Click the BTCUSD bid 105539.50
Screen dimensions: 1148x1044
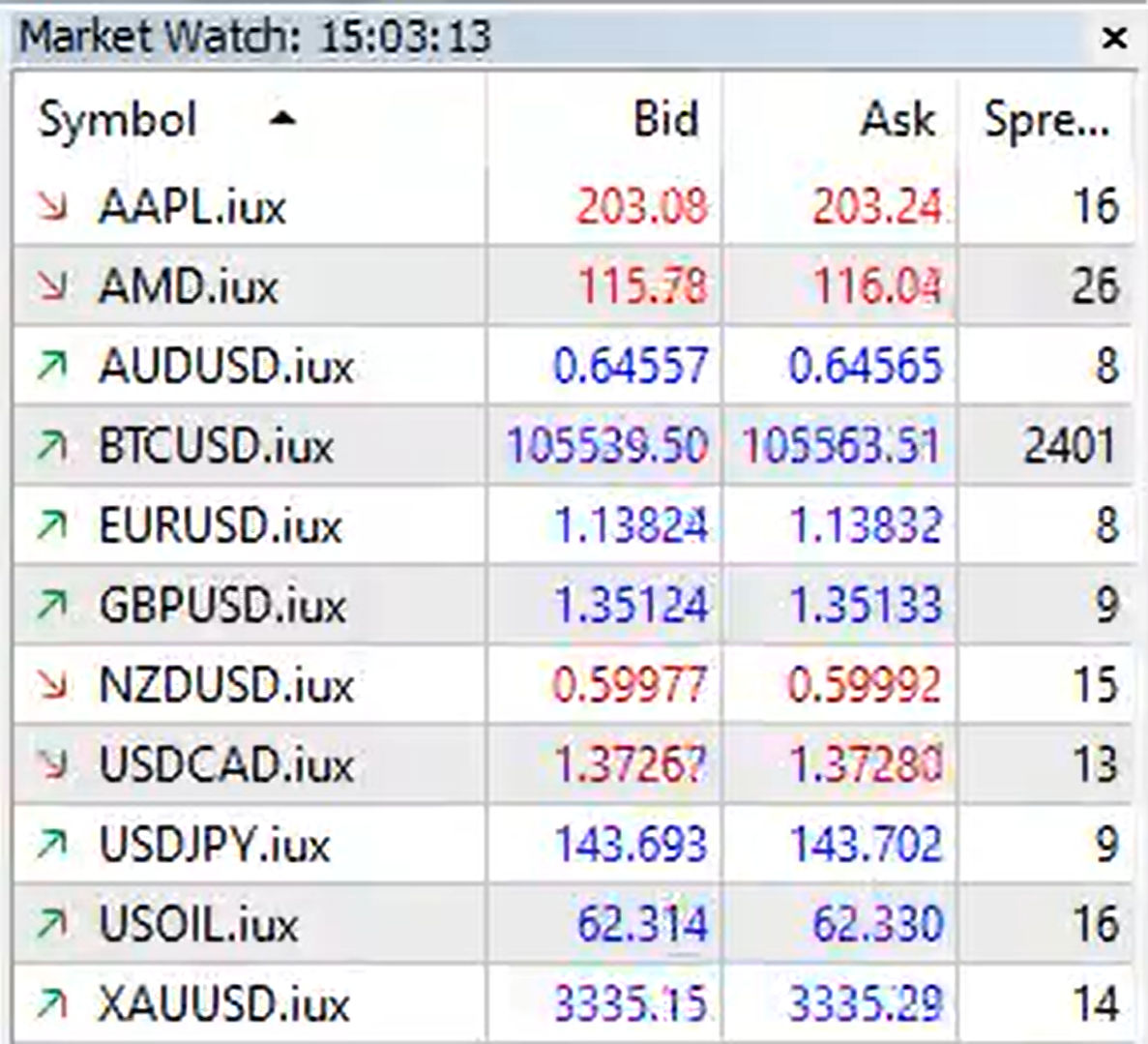(607, 446)
